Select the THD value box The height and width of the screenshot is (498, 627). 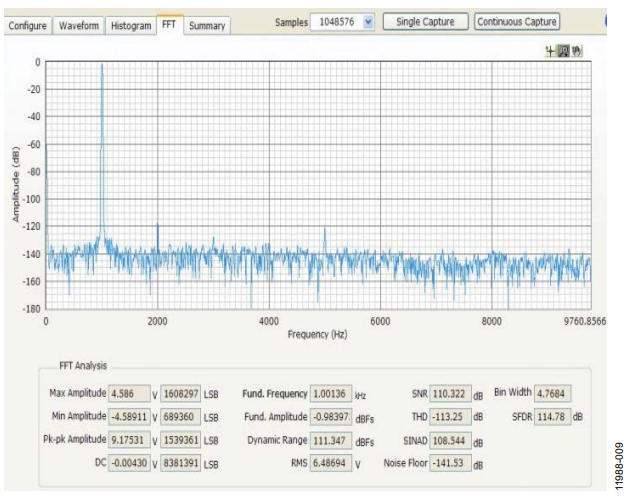pos(450,417)
